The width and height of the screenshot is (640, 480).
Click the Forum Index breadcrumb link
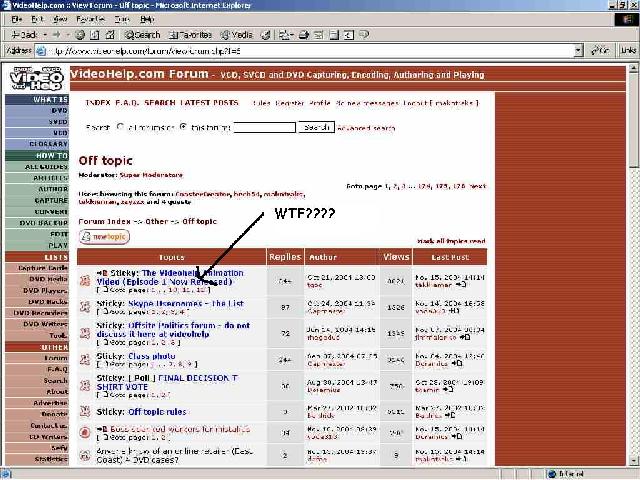coord(104,222)
